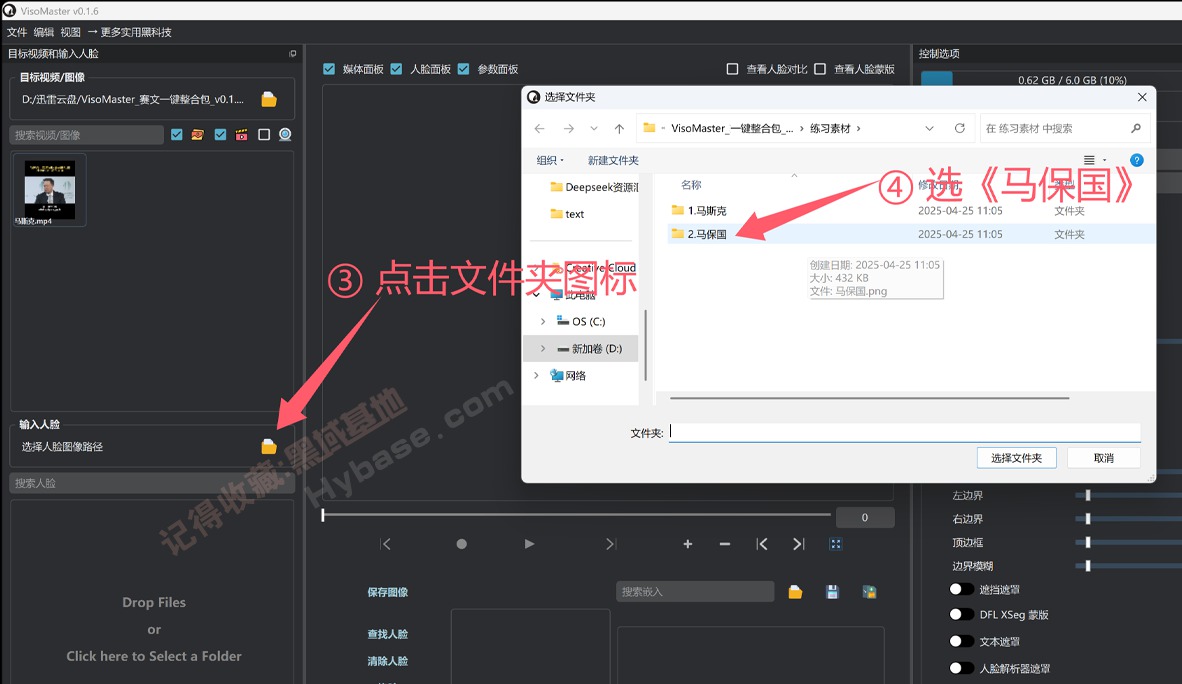The image size is (1182, 684).
Task: Click the video timeline slider track
Action: tap(577, 515)
